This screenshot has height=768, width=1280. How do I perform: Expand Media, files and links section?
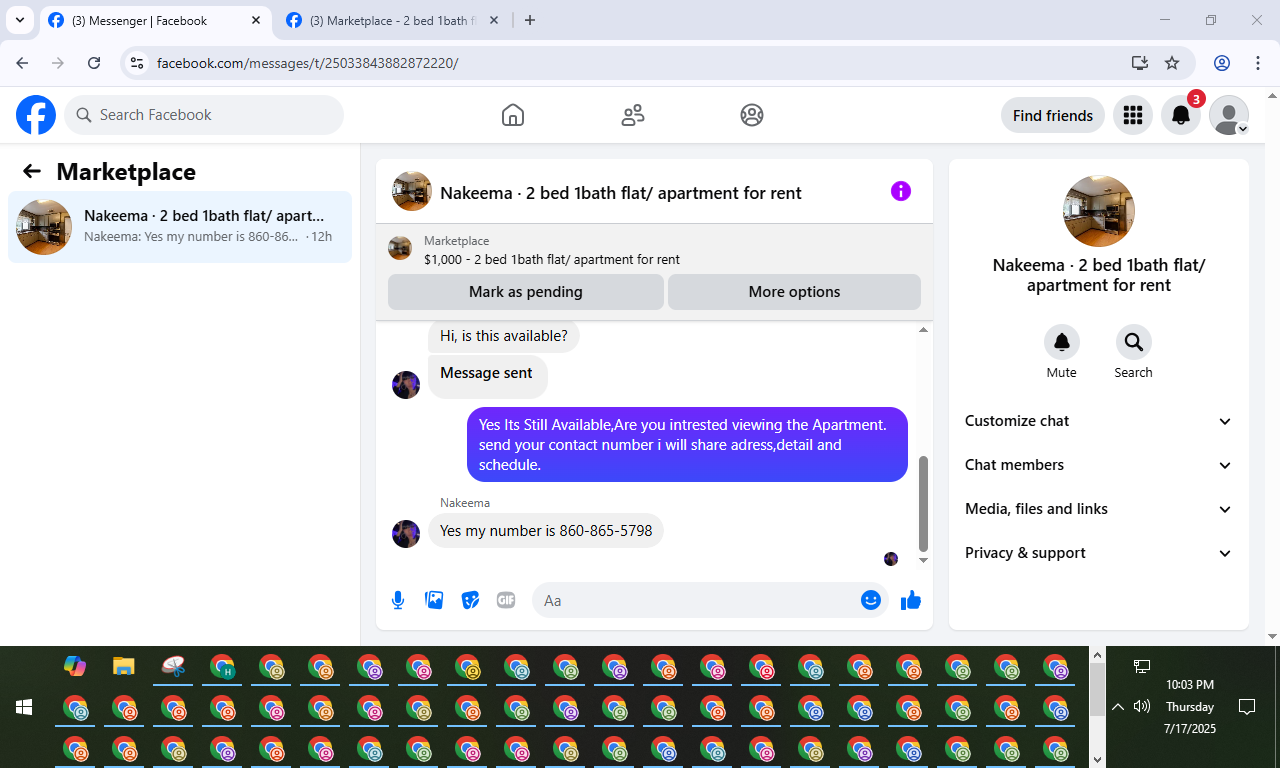(1099, 509)
